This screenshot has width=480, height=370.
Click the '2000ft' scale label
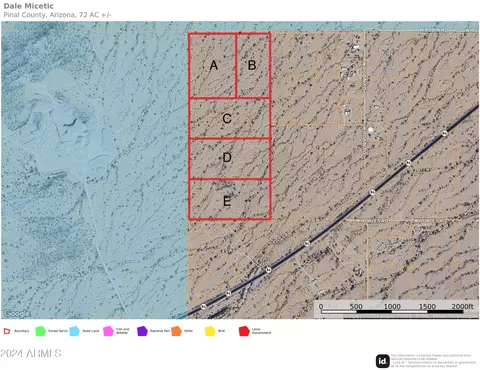tap(462, 306)
